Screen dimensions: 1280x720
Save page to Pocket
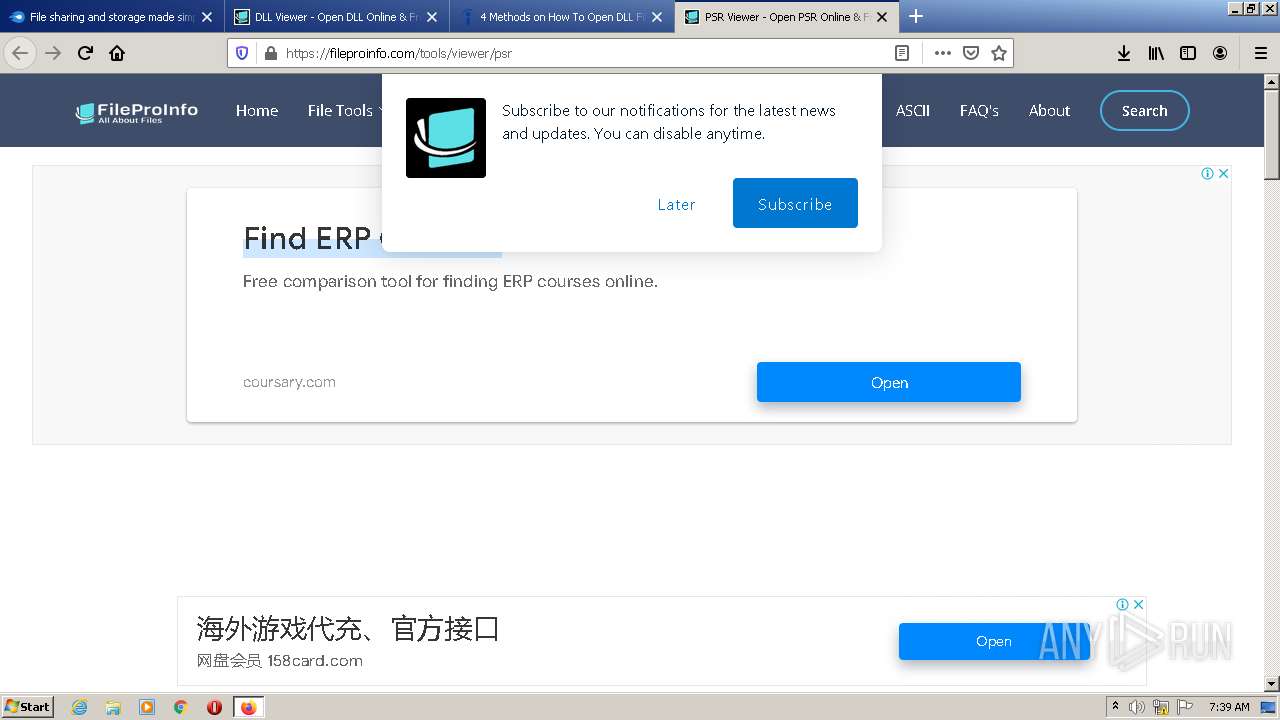pyautogui.click(x=970, y=53)
